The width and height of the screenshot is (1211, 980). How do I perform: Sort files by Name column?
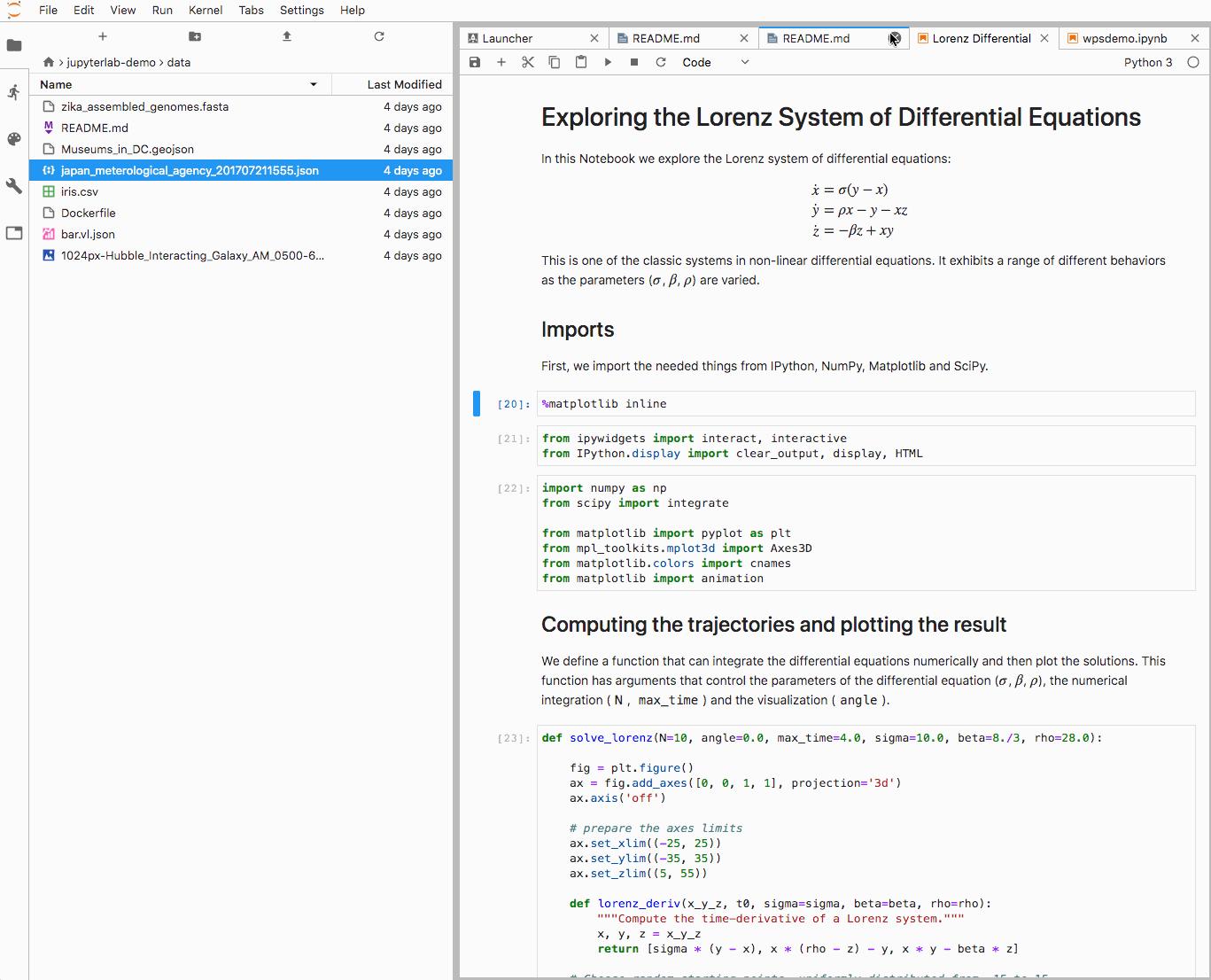coord(177,84)
